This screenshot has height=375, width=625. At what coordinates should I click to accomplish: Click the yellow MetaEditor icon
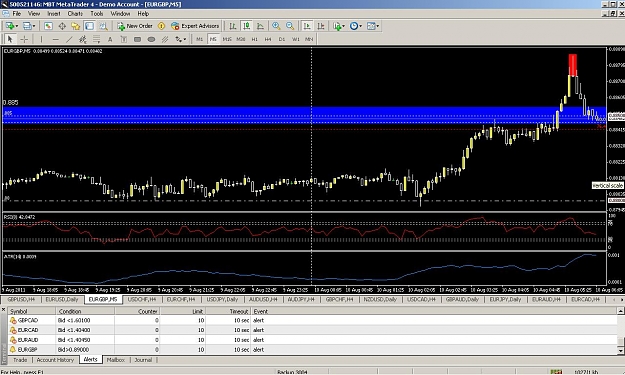pos(161,26)
